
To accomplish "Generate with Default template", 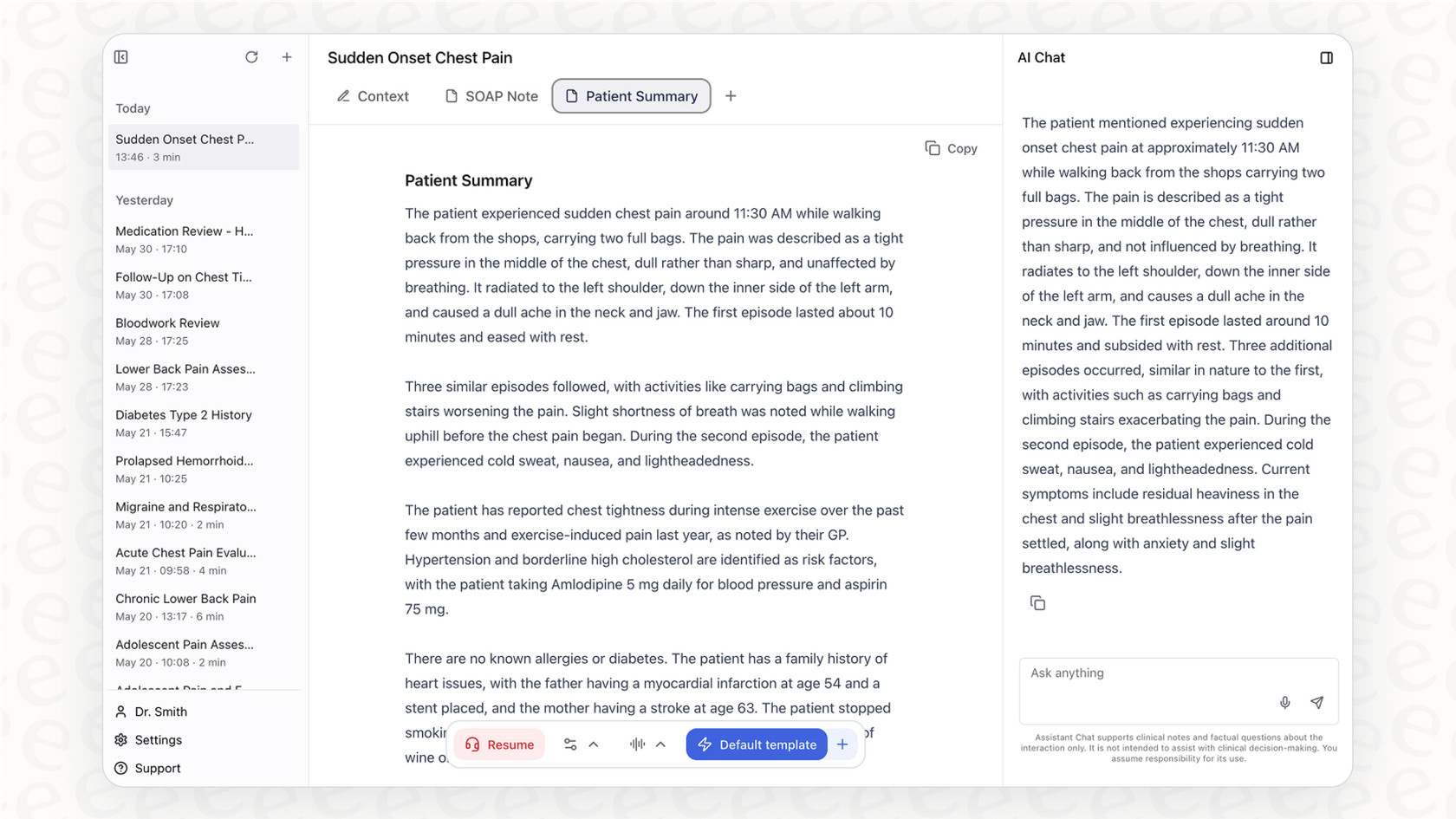I will 757,744.
